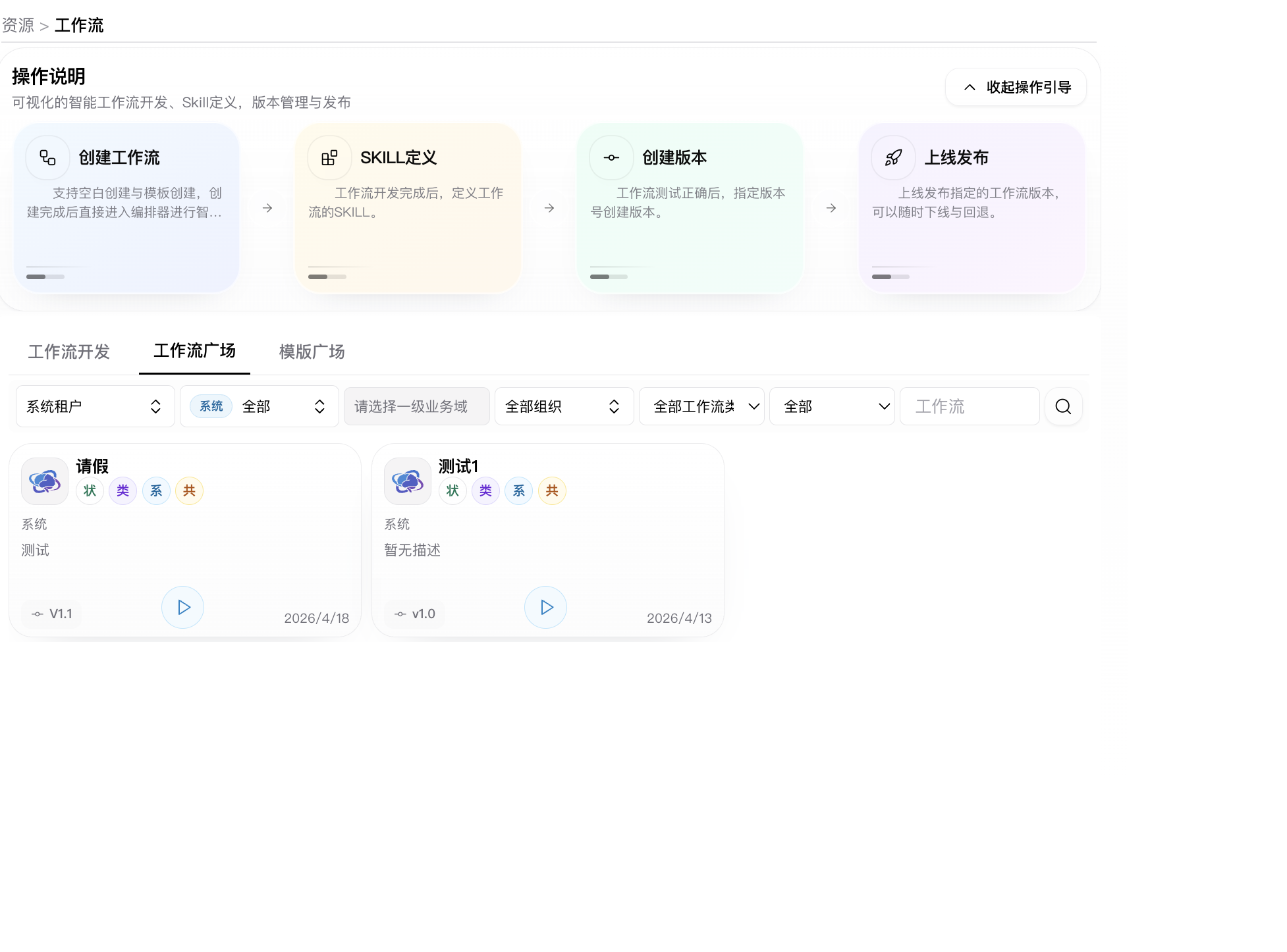Viewport: 1287px width, 952px height.
Task: Click the 工作流 breadcrumb item
Action: 79,25
